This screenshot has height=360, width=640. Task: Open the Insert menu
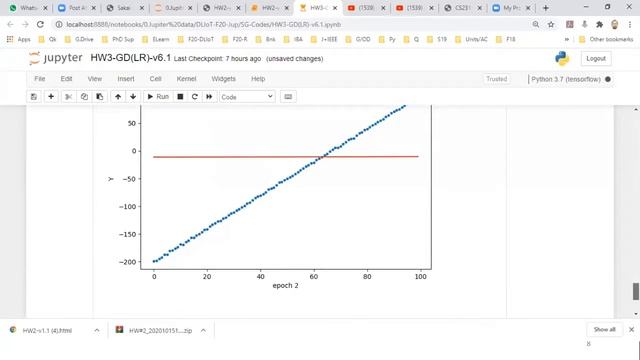126,79
